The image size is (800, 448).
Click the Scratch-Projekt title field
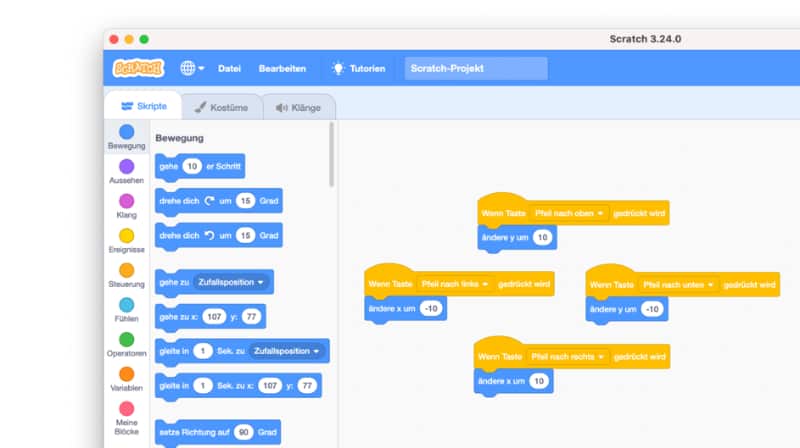(x=476, y=68)
